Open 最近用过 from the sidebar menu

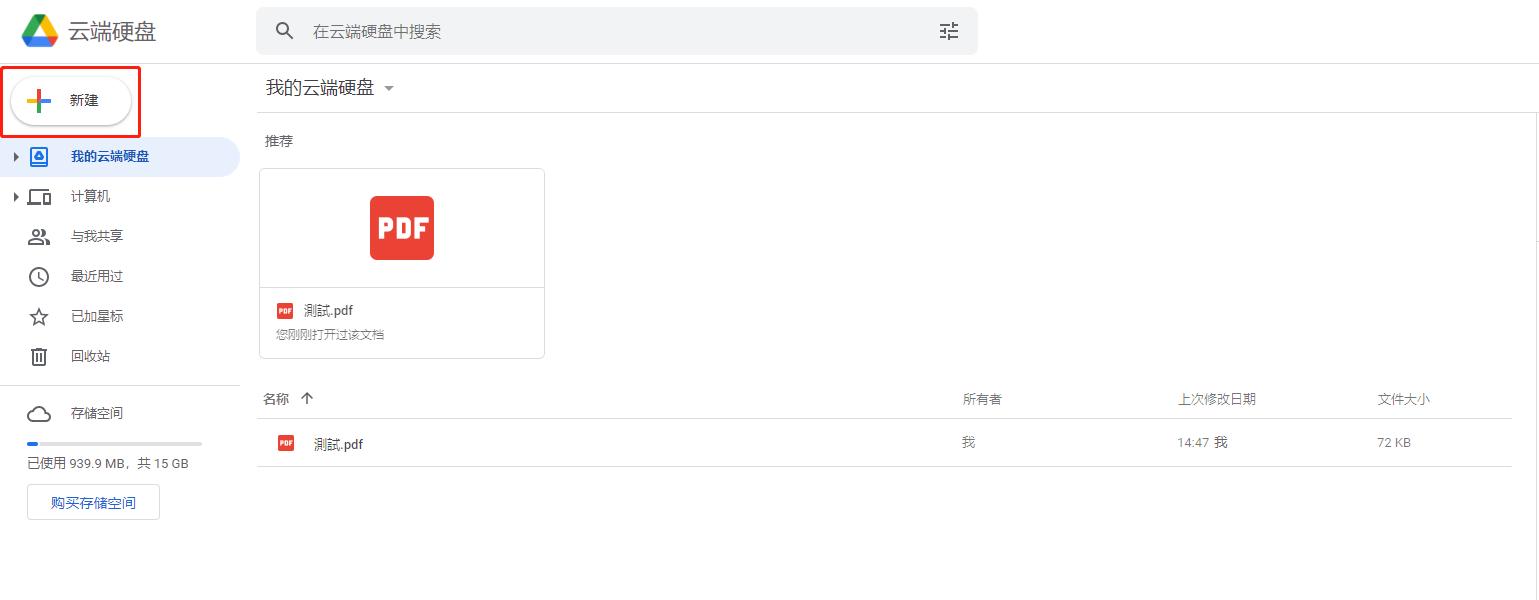(x=96, y=276)
